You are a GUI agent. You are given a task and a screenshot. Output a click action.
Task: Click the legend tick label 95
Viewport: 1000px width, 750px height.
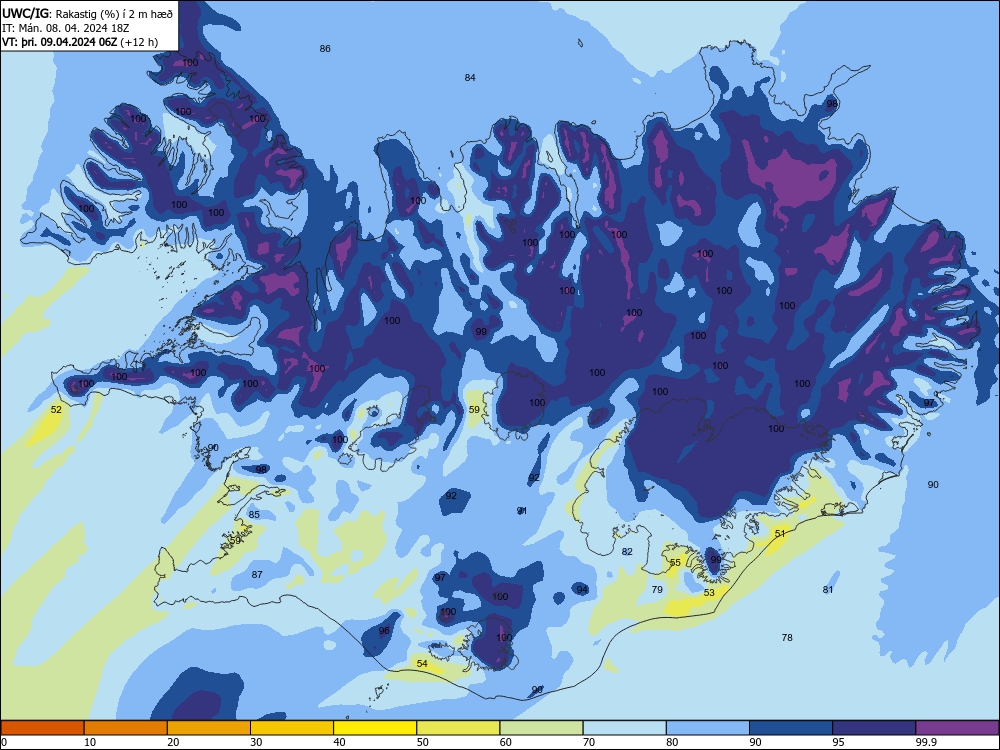click(x=839, y=742)
